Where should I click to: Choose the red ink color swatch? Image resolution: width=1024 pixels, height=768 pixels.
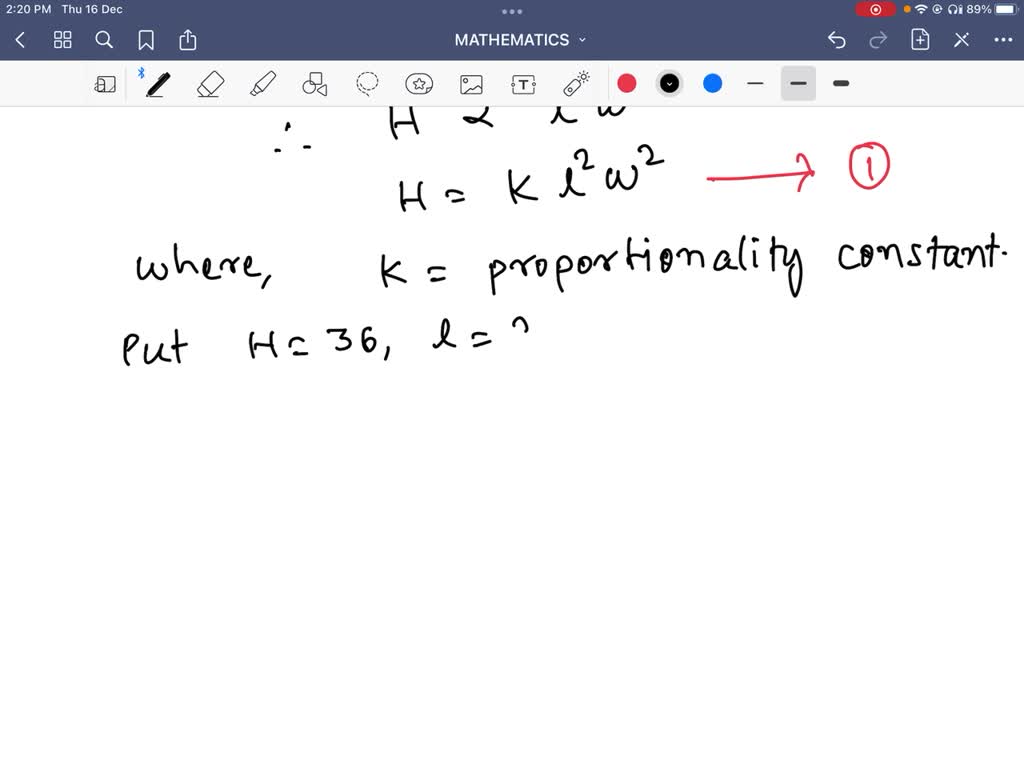point(627,84)
